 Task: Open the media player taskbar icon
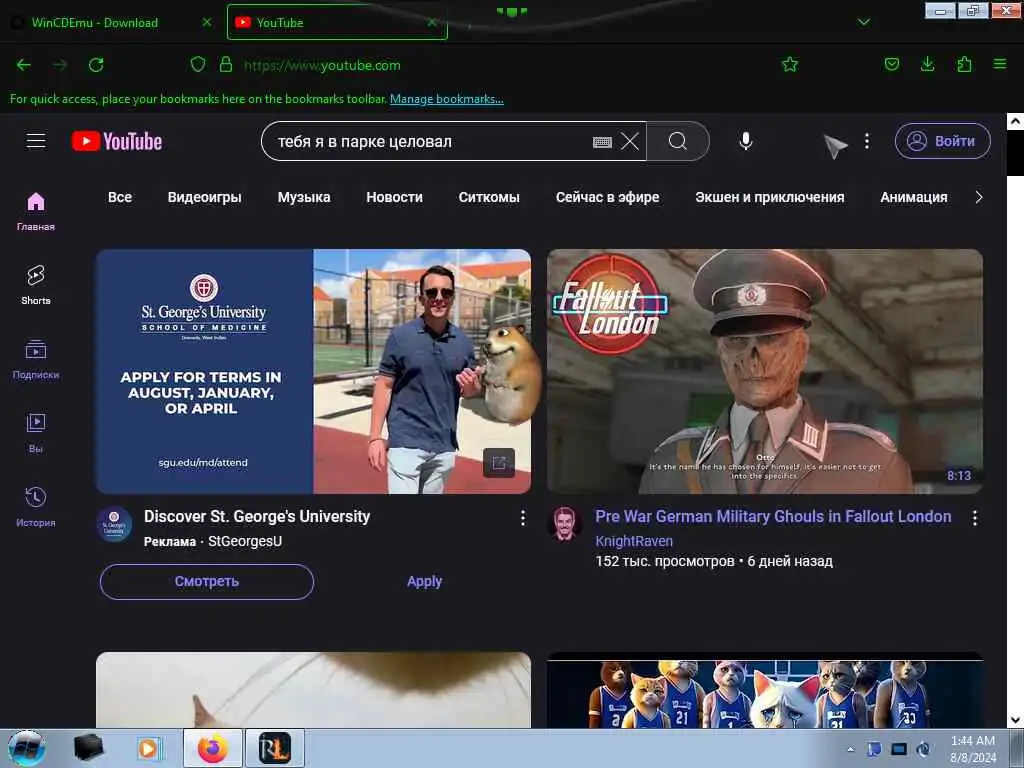tap(148, 748)
